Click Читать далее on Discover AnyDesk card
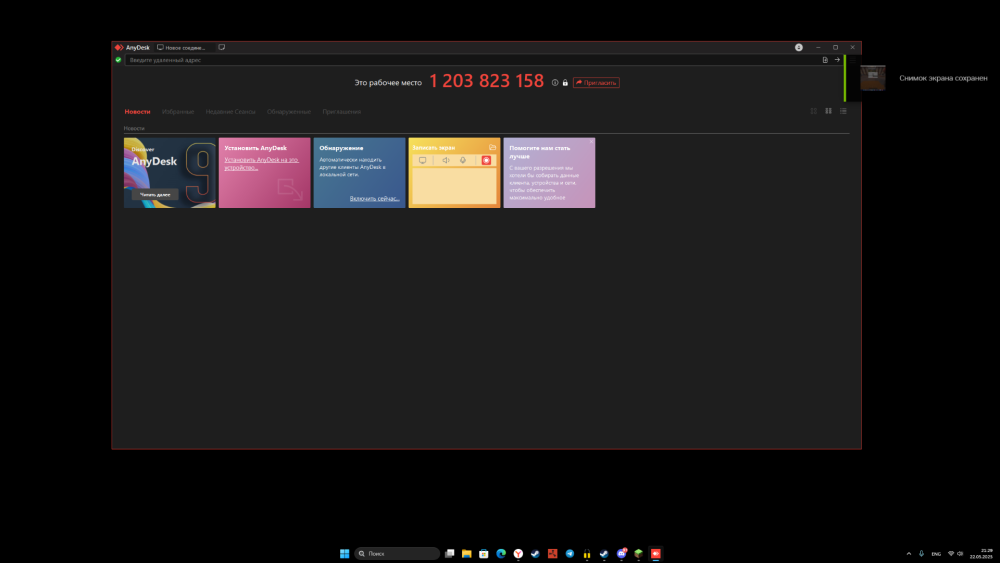 coord(155,194)
